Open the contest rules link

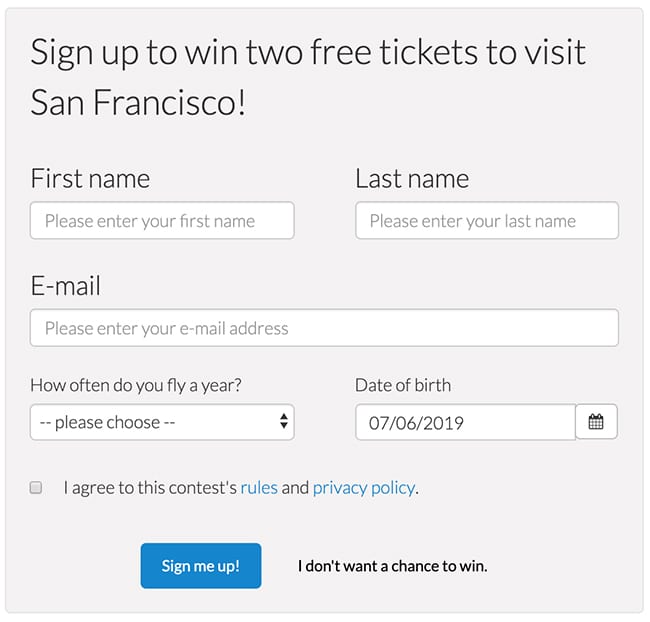(259, 488)
